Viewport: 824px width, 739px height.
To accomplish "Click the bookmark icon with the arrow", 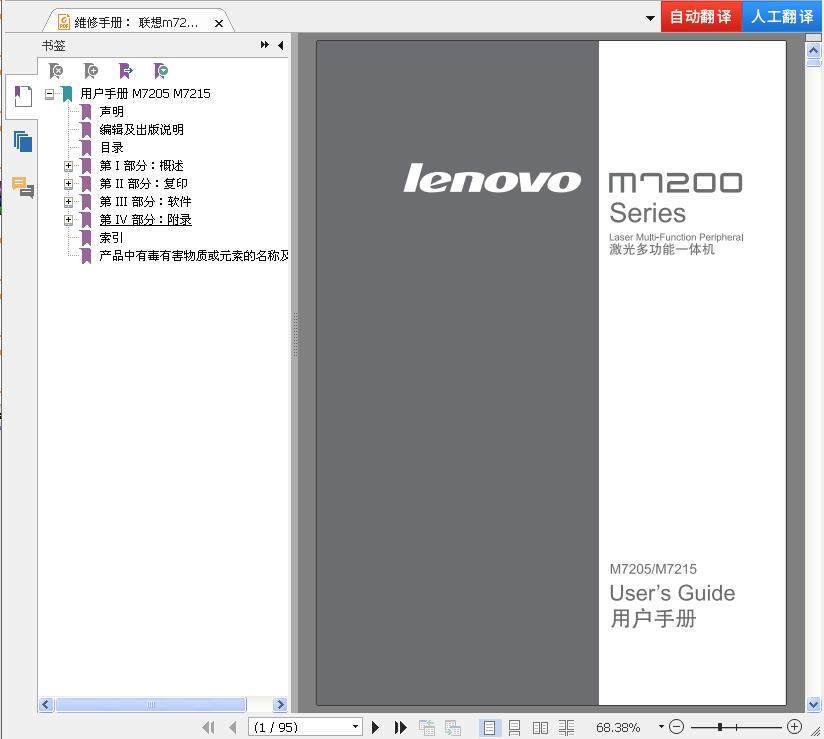I will pos(126,70).
